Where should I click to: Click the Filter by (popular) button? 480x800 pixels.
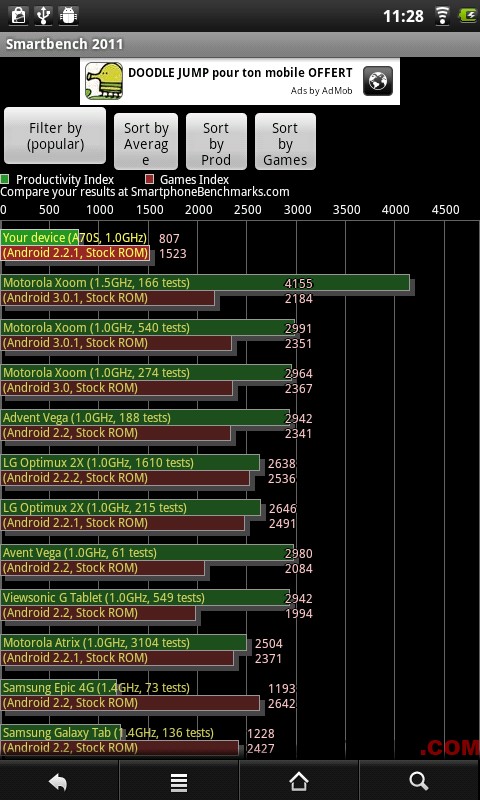tap(55, 136)
